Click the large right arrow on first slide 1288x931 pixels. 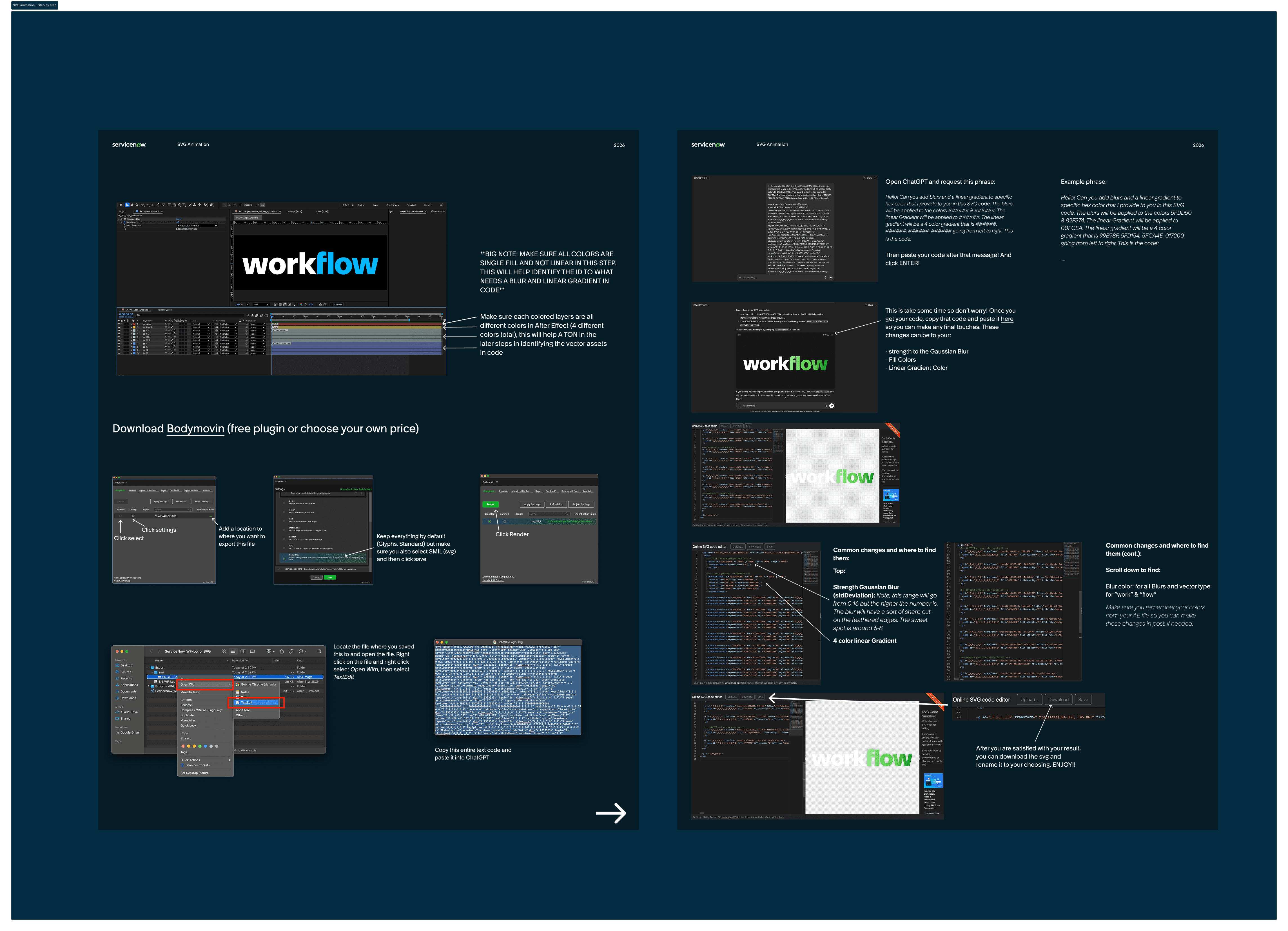click(x=610, y=813)
